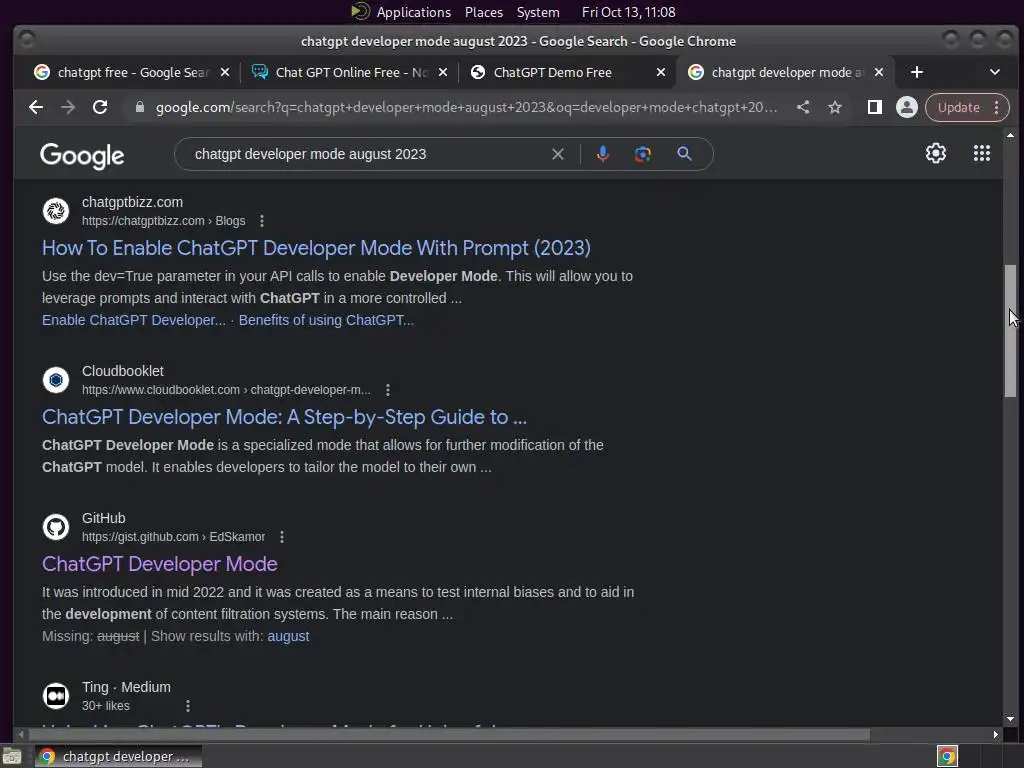Follow Enable ChatGPT Developer sitelink
This screenshot has width=1024, height=768.
[x=134, y=320]
